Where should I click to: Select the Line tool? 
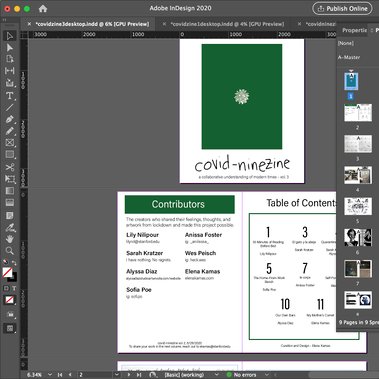(10, 107)
